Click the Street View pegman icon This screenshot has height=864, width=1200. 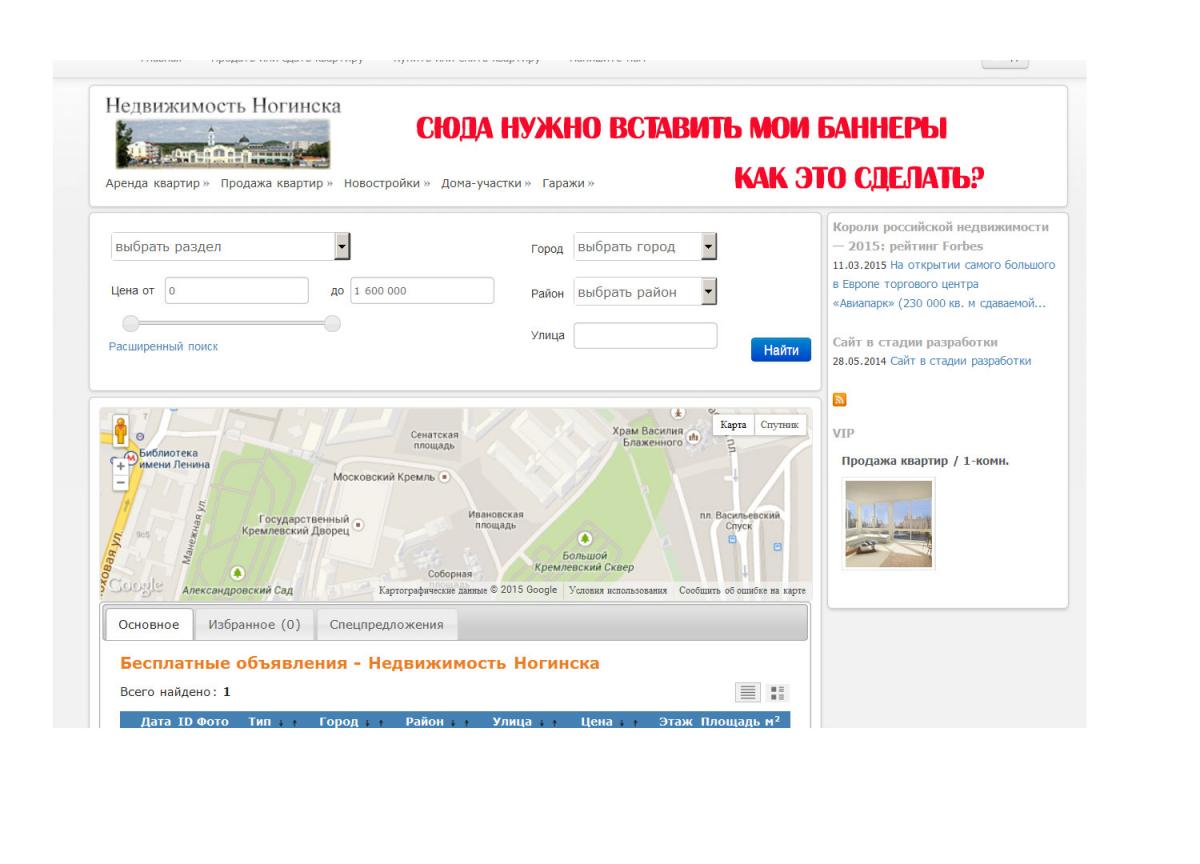pos(121,430)
